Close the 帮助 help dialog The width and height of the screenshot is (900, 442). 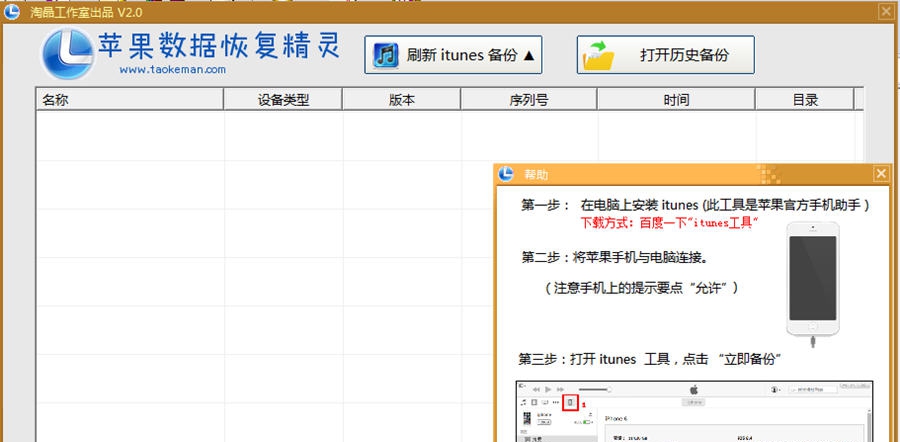[x=881, y=174]
